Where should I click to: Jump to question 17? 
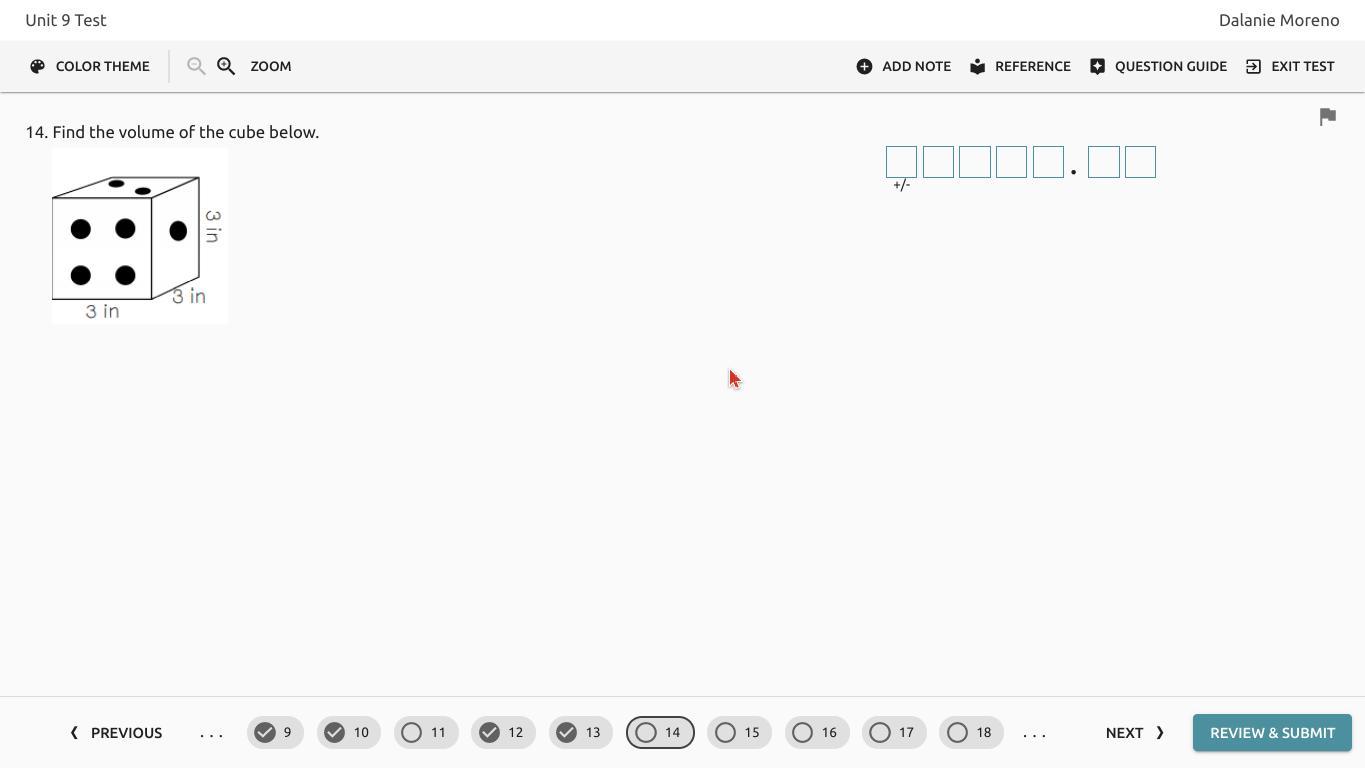894,733
